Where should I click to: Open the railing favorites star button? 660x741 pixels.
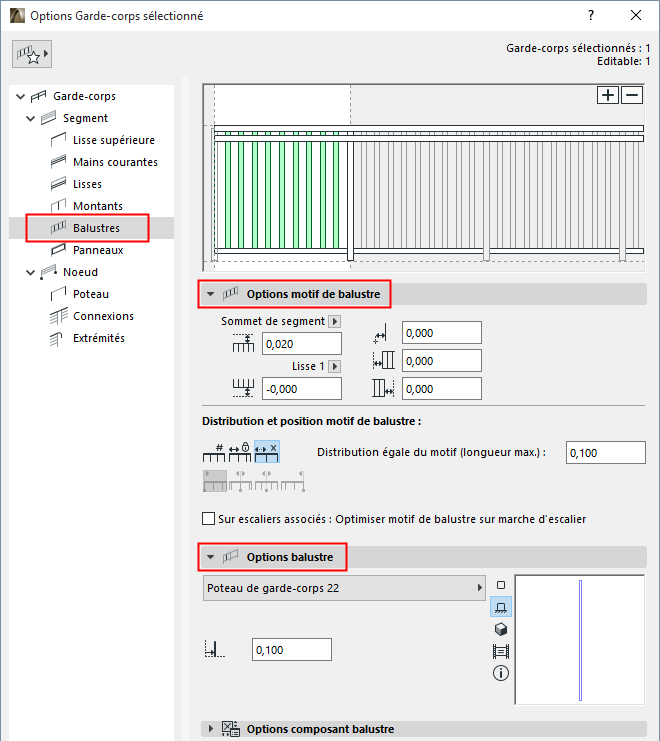point(32,54)
